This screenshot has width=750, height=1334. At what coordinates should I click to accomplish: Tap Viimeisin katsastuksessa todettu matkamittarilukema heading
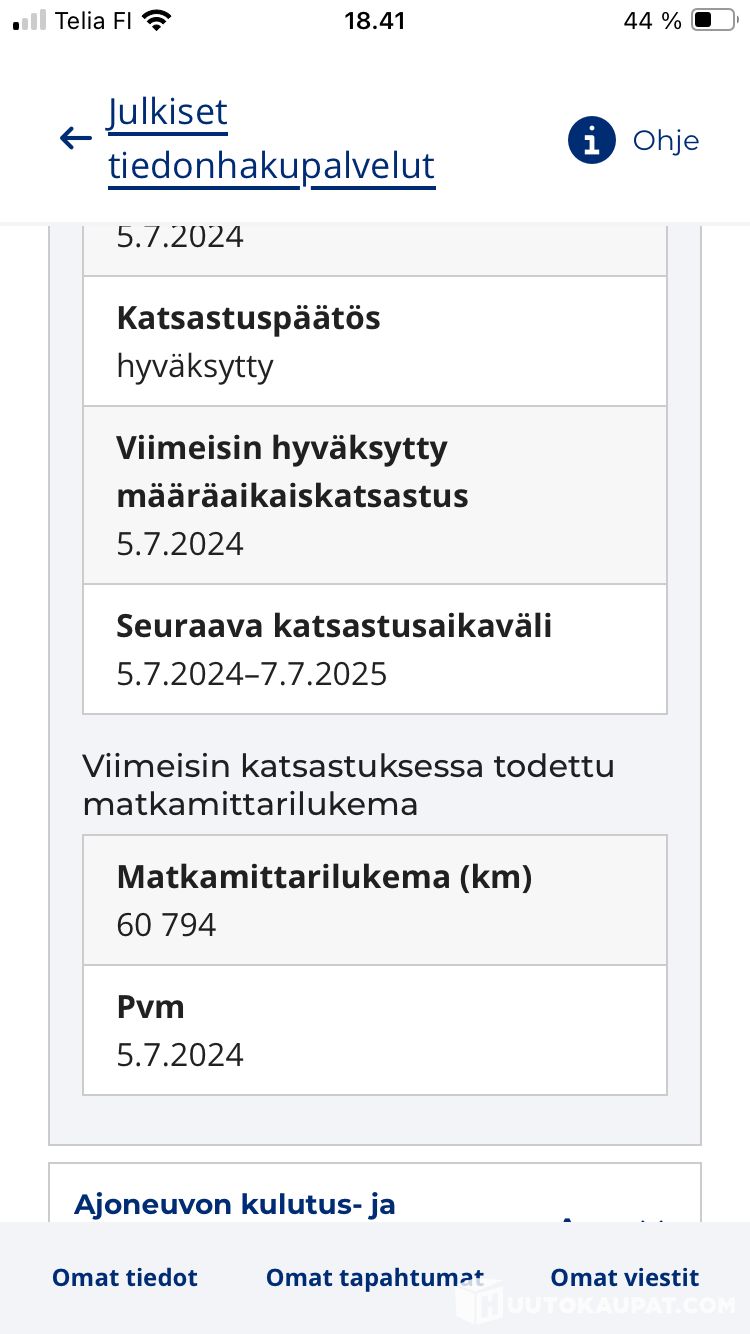348,784
